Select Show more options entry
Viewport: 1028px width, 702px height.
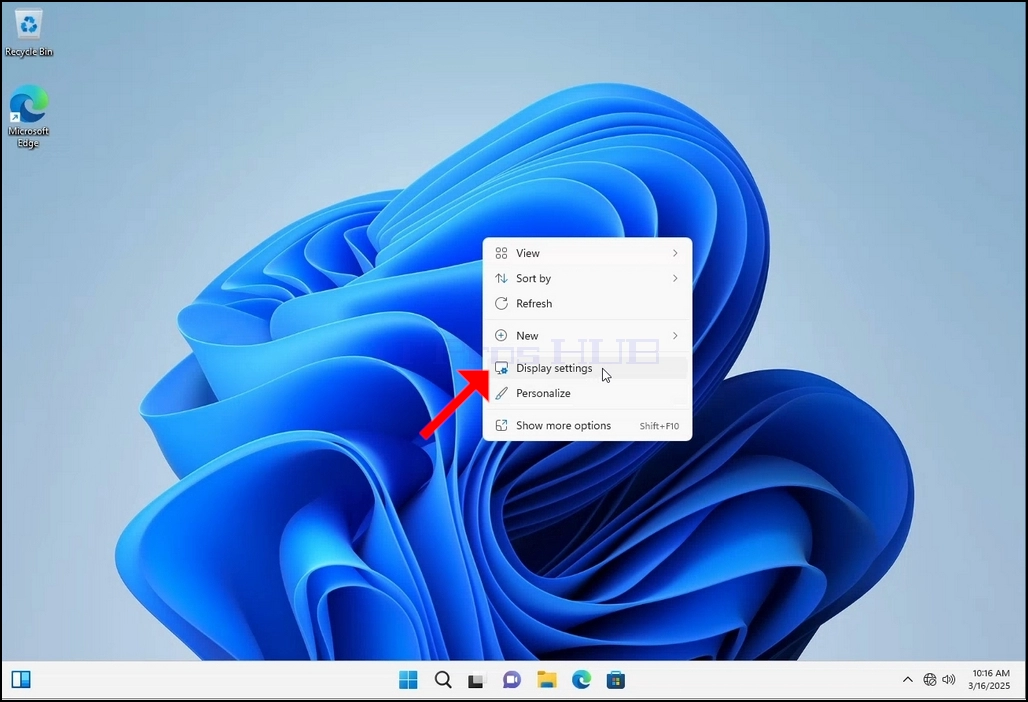(587, 425)
